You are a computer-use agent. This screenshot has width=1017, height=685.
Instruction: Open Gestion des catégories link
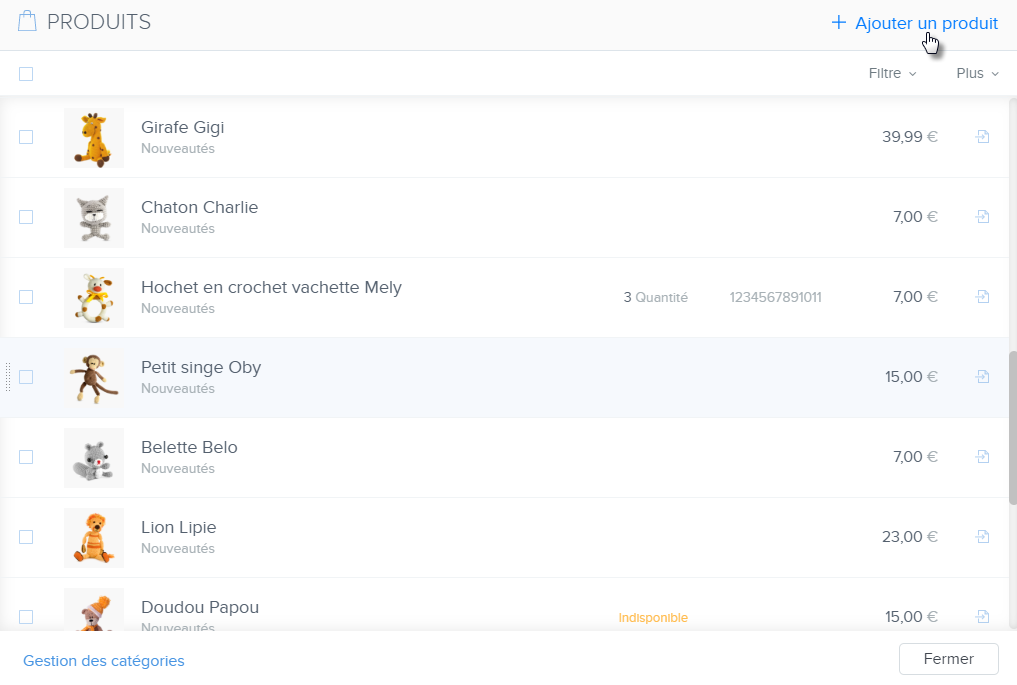(x=104, y=661)
